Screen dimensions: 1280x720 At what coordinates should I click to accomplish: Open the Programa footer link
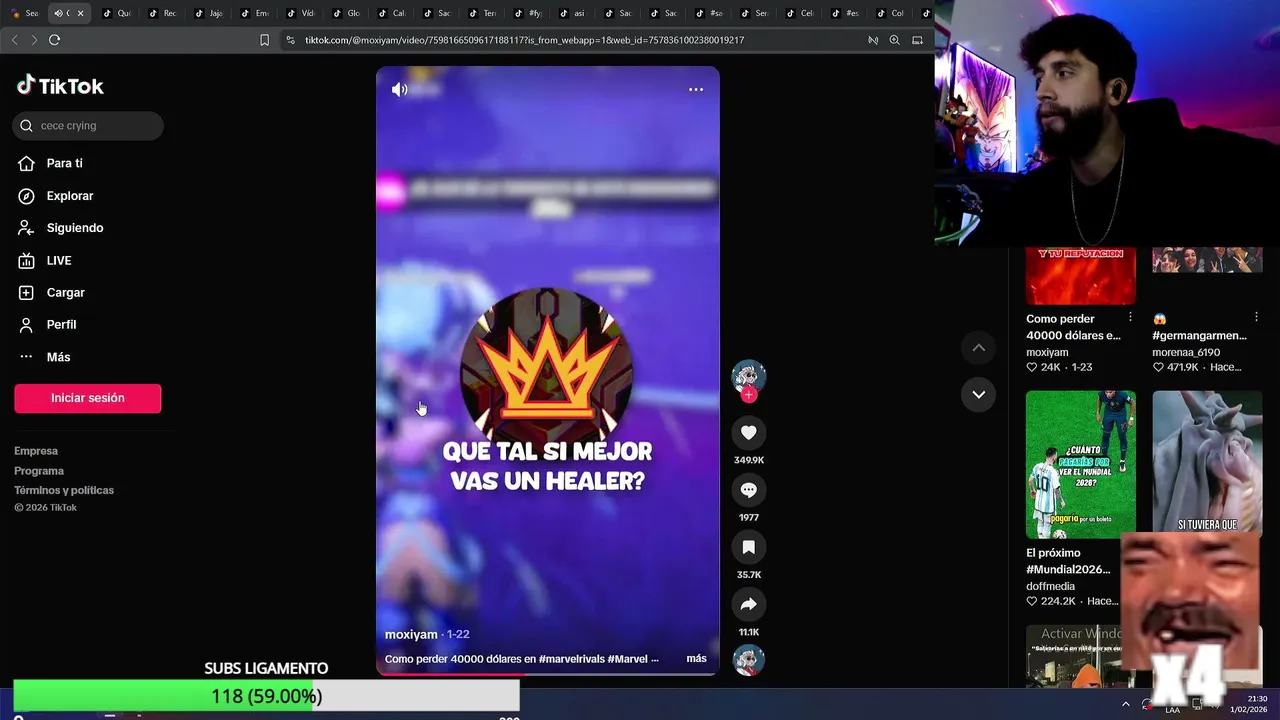tap(39, 471)
